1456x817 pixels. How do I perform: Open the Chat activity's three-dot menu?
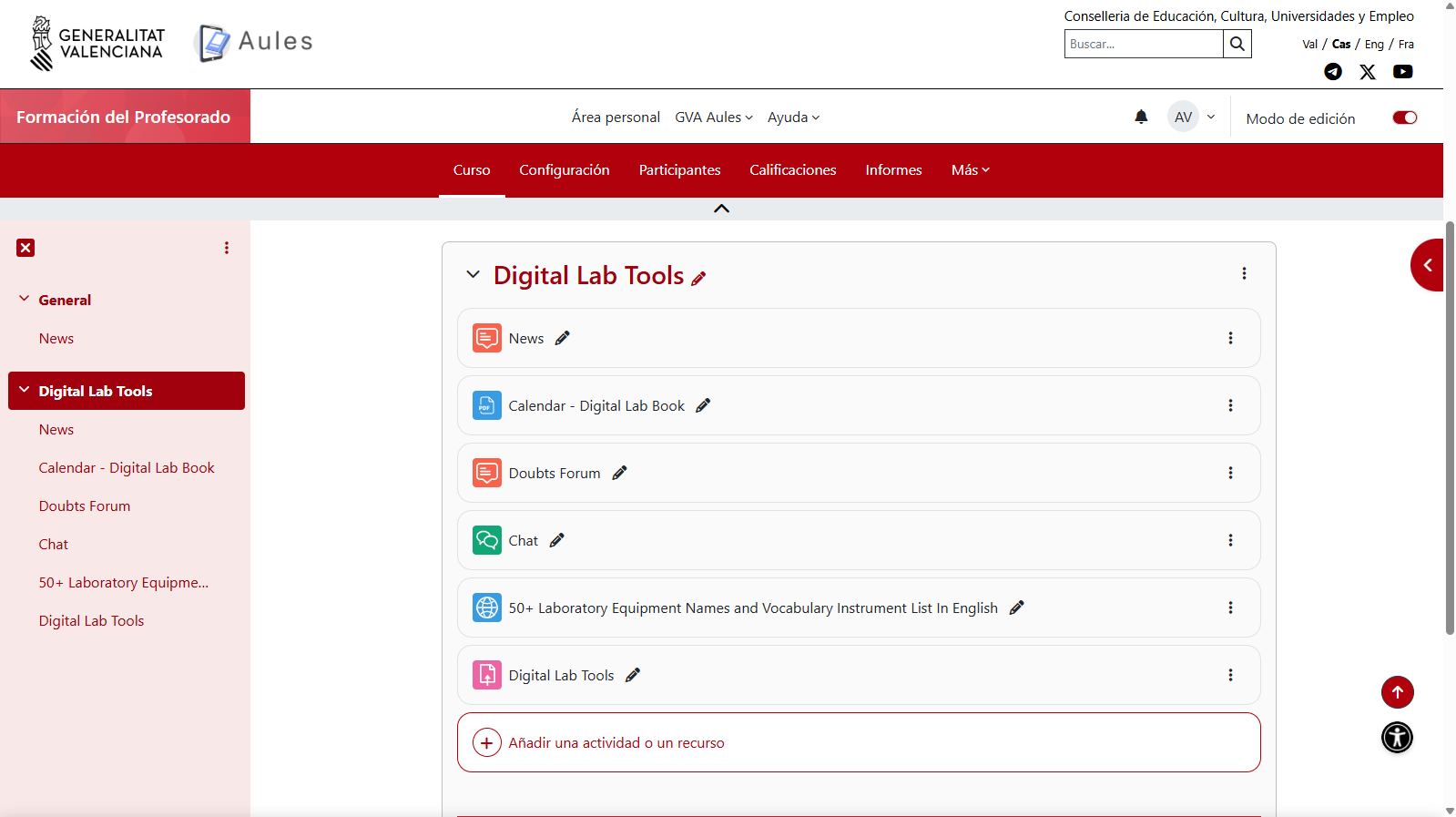(x=1230, y=540)
